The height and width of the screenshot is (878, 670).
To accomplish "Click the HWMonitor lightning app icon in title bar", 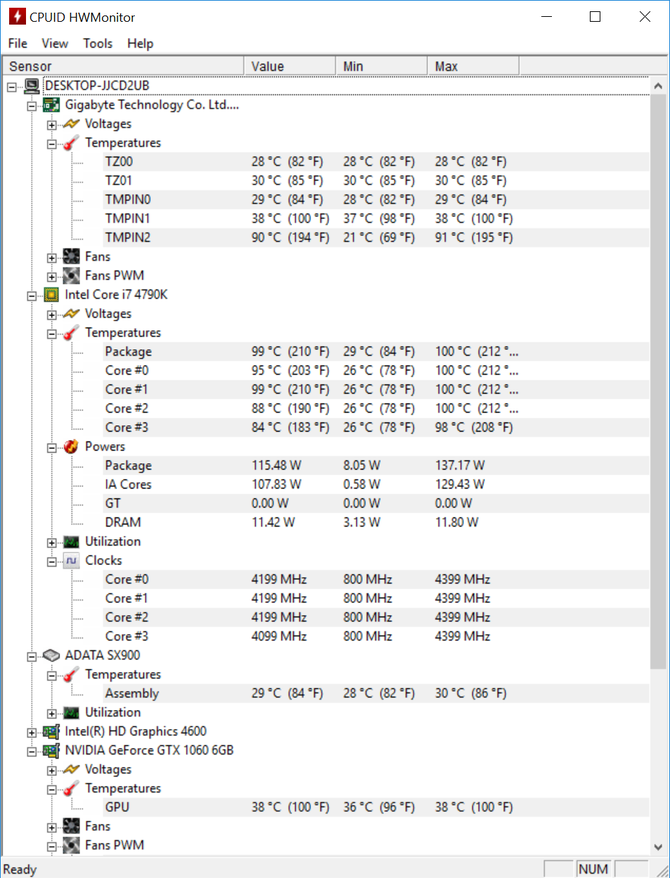I will coord(17,16).
